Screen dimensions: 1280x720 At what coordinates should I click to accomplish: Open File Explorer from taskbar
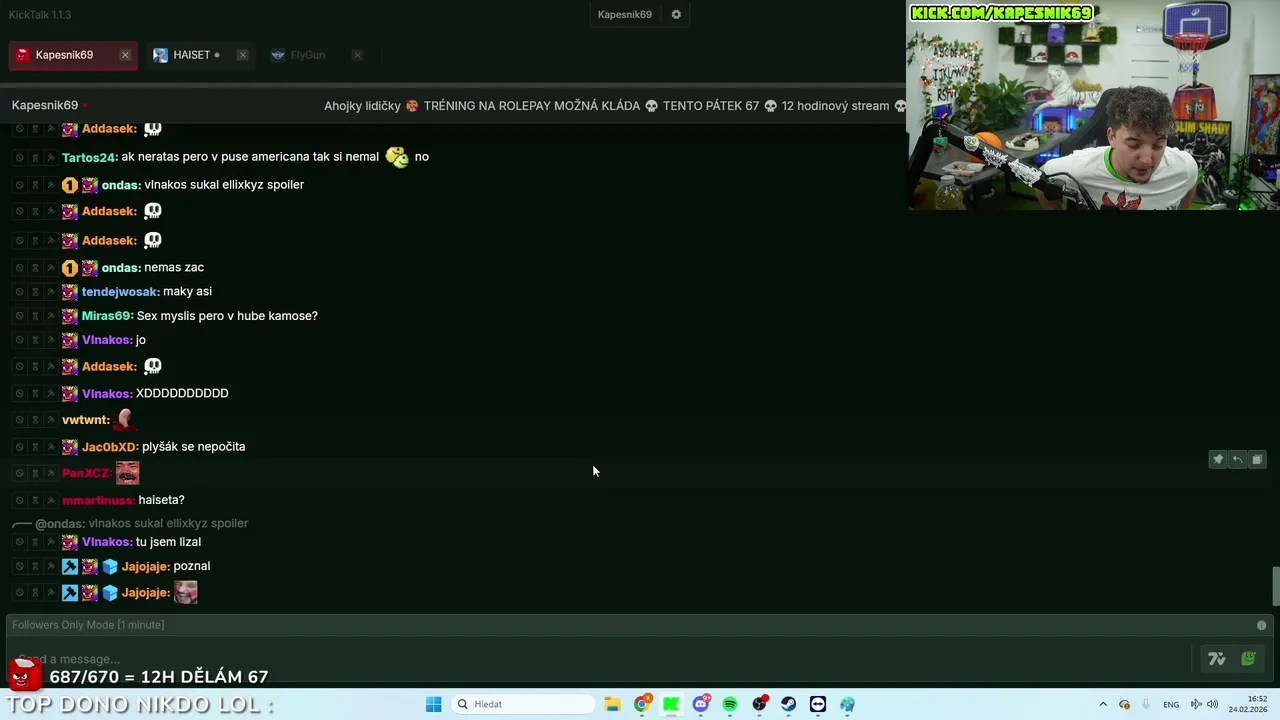pyautogui.click(x=612, y=704)
